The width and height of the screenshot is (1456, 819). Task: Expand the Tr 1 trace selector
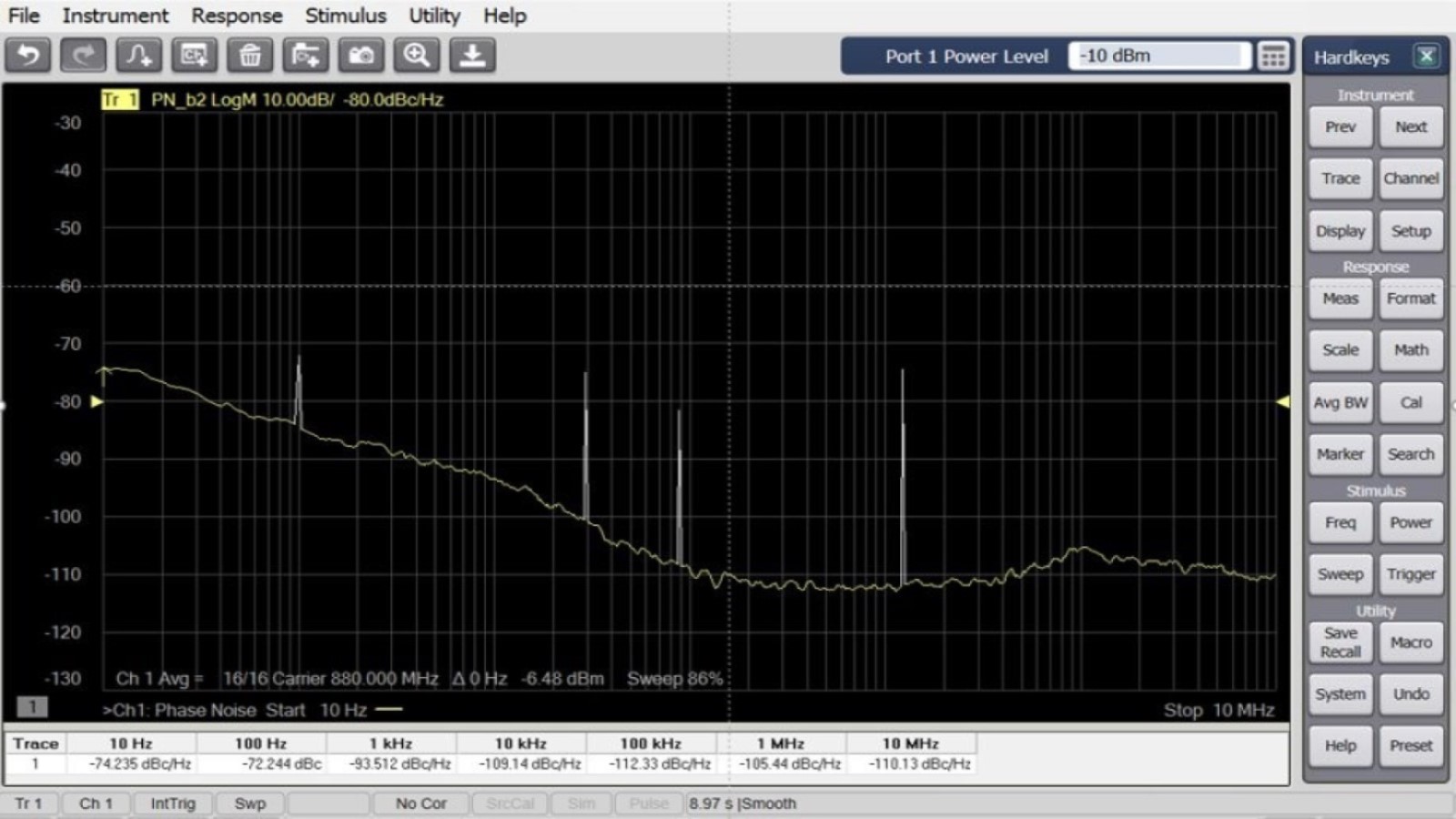tap(119, 98)
